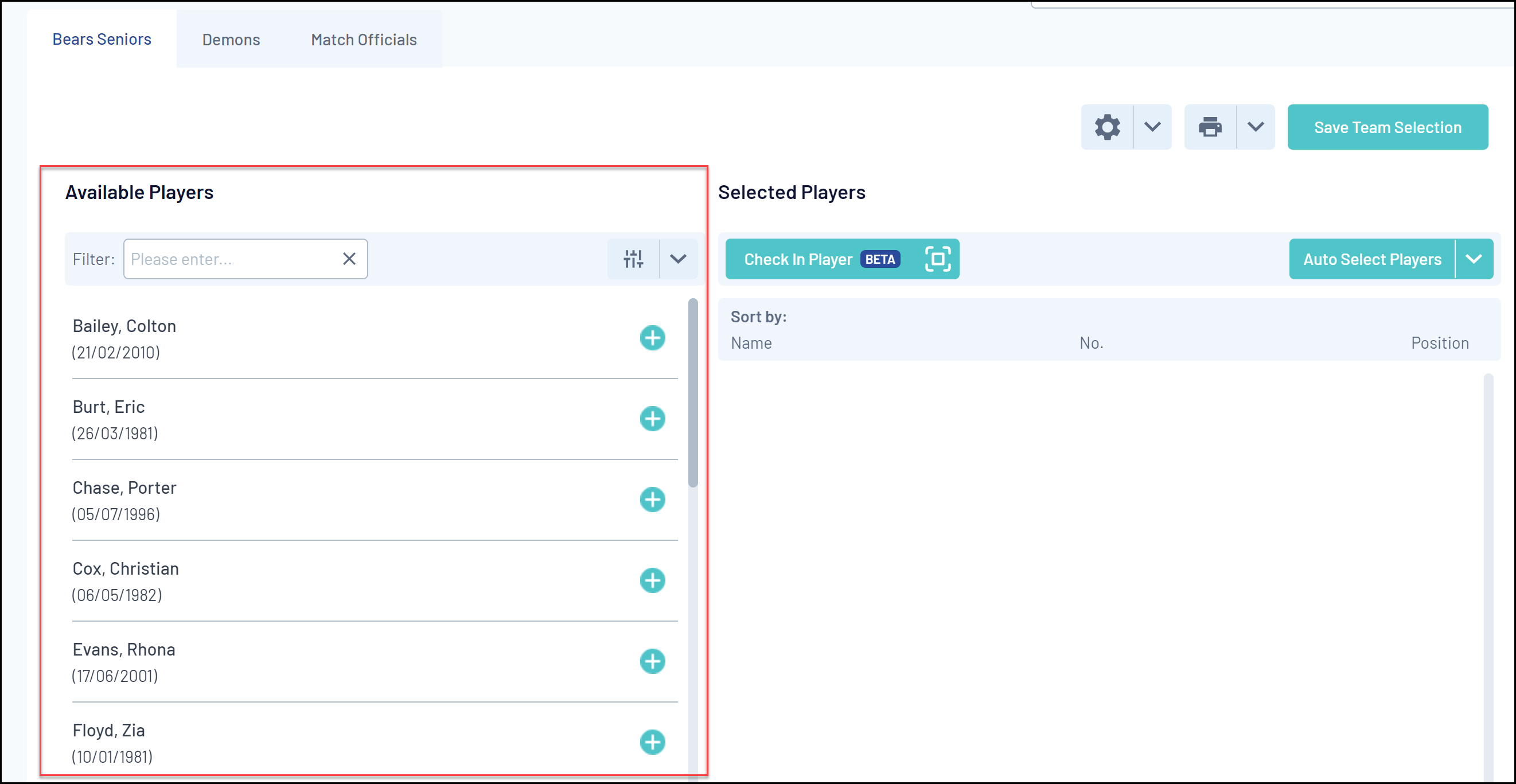
Task: Add Burt, Eric to selected players
Action: tap(652, 419)
